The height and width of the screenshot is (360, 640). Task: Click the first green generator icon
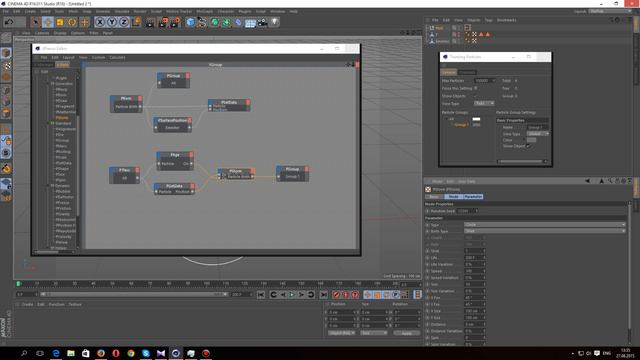(x=214, y=22)
